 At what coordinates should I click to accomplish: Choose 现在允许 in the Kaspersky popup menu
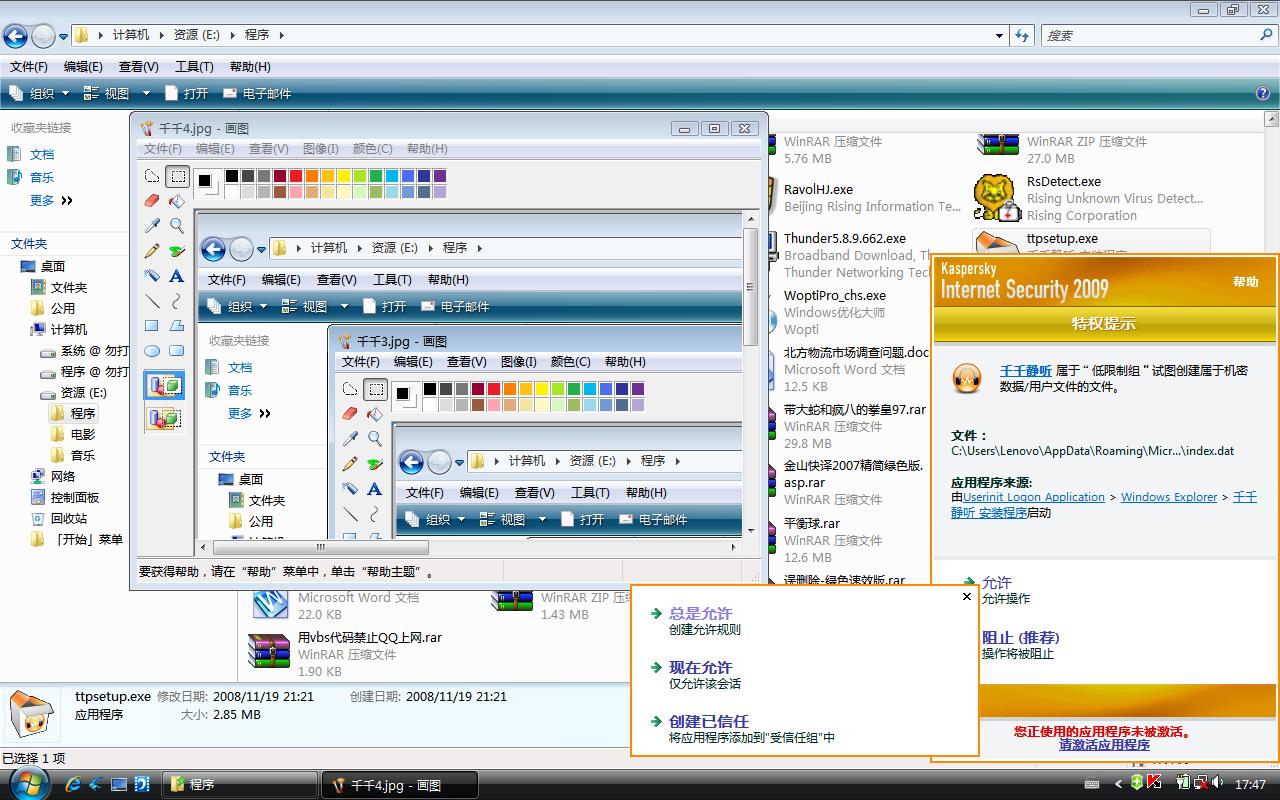coord(701,667)
